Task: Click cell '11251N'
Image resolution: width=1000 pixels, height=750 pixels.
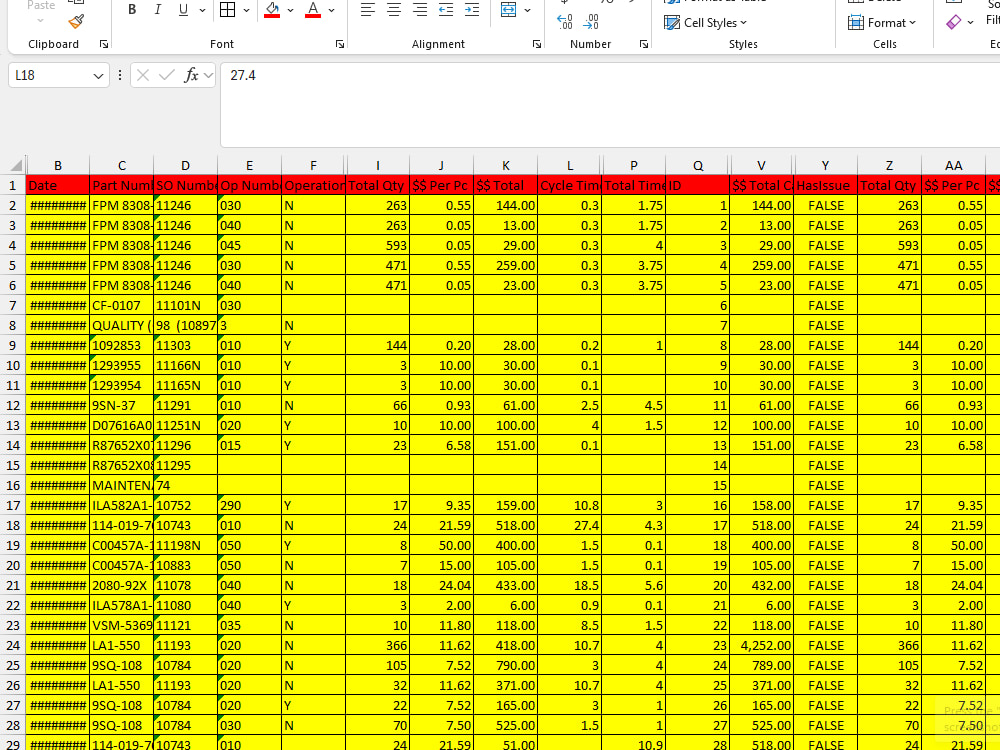Action: (x=185, y=425)
